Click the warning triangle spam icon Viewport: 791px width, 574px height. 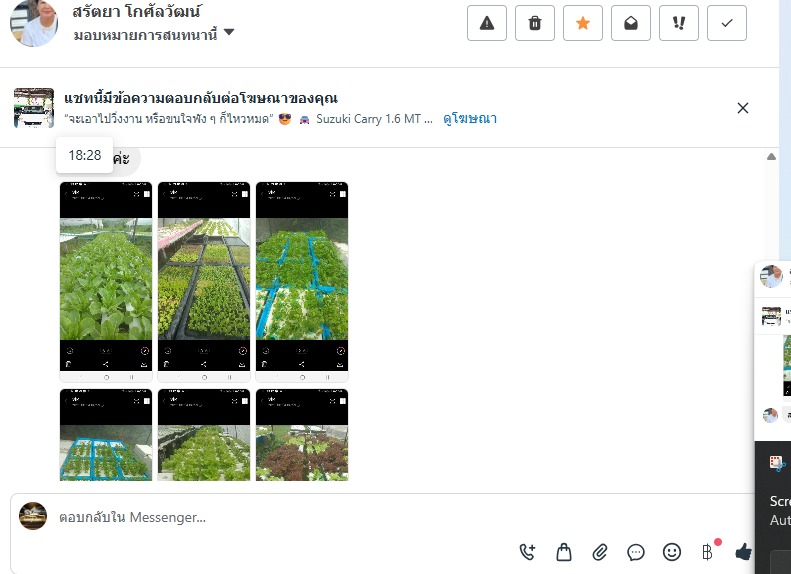[x=486, y=23]
